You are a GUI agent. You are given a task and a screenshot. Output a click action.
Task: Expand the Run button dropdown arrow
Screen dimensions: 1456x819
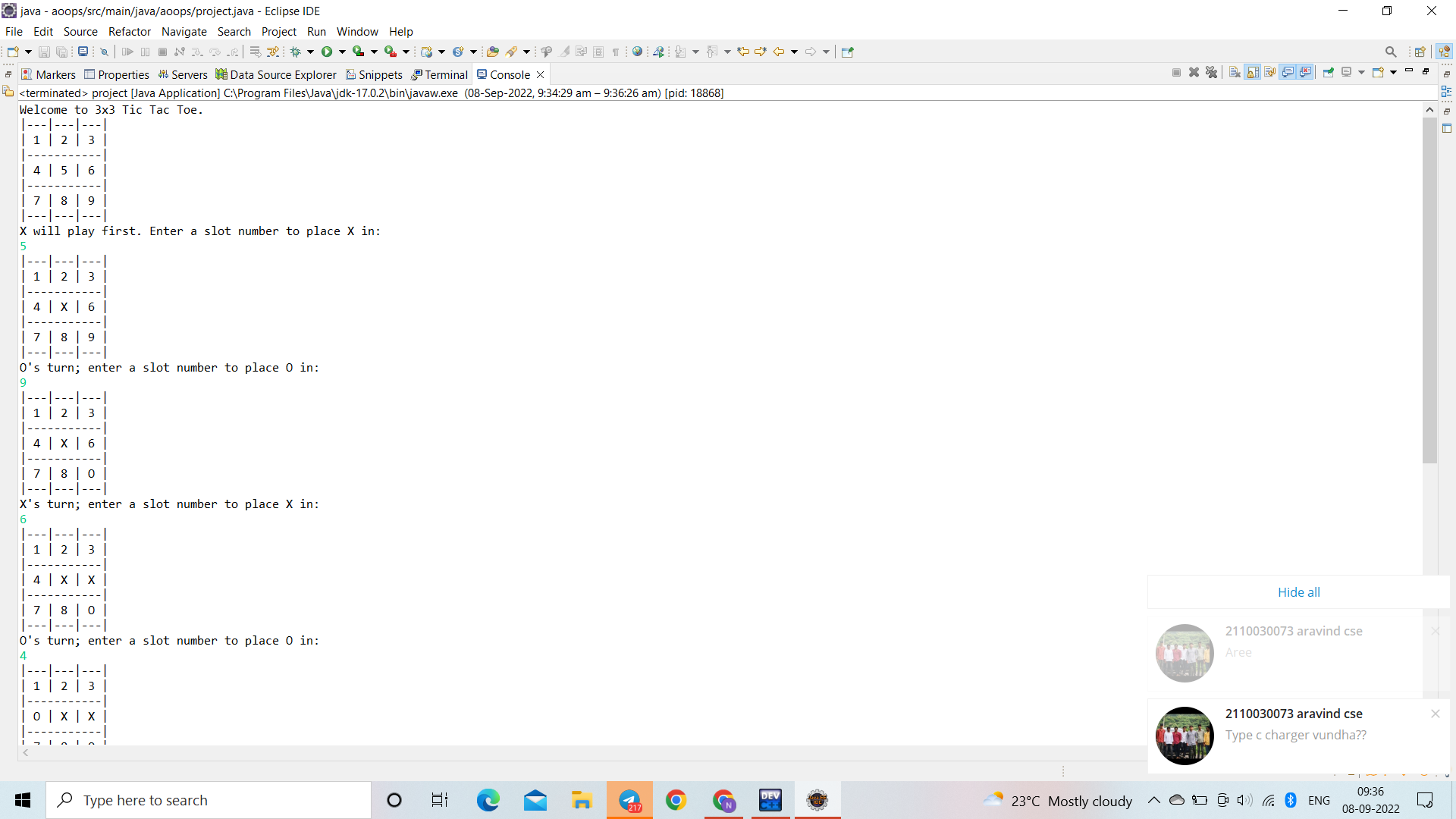(342, 52)
